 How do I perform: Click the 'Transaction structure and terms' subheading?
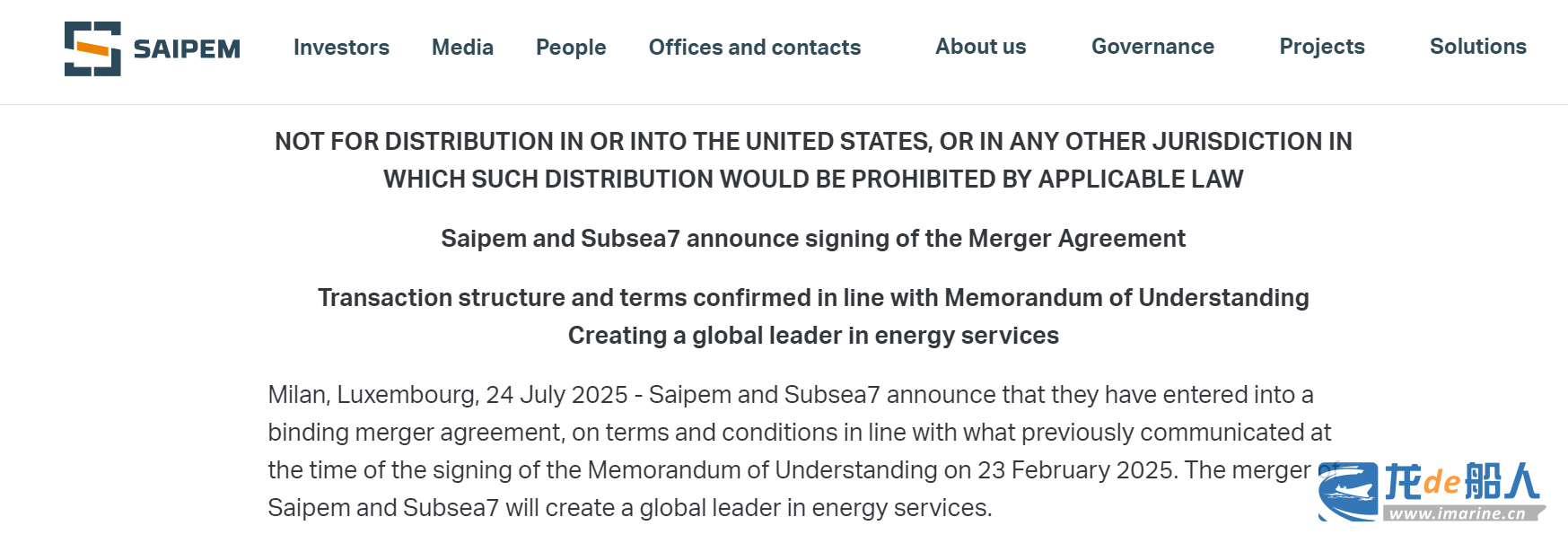[x=813, y=298]
